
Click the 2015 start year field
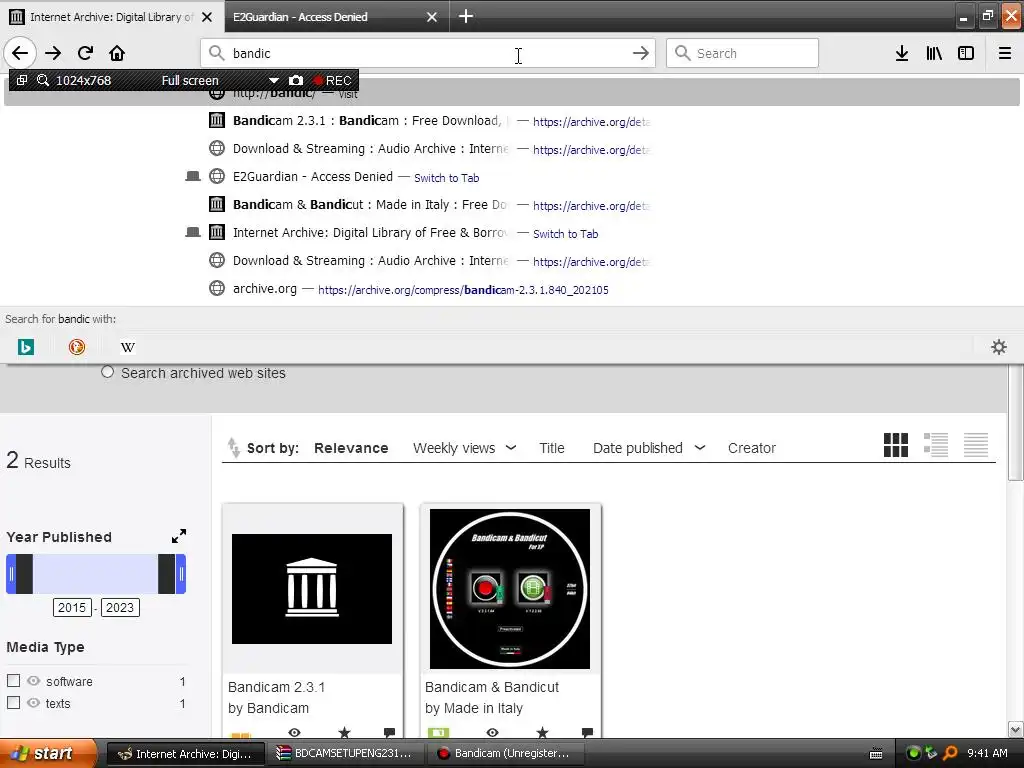72,607
